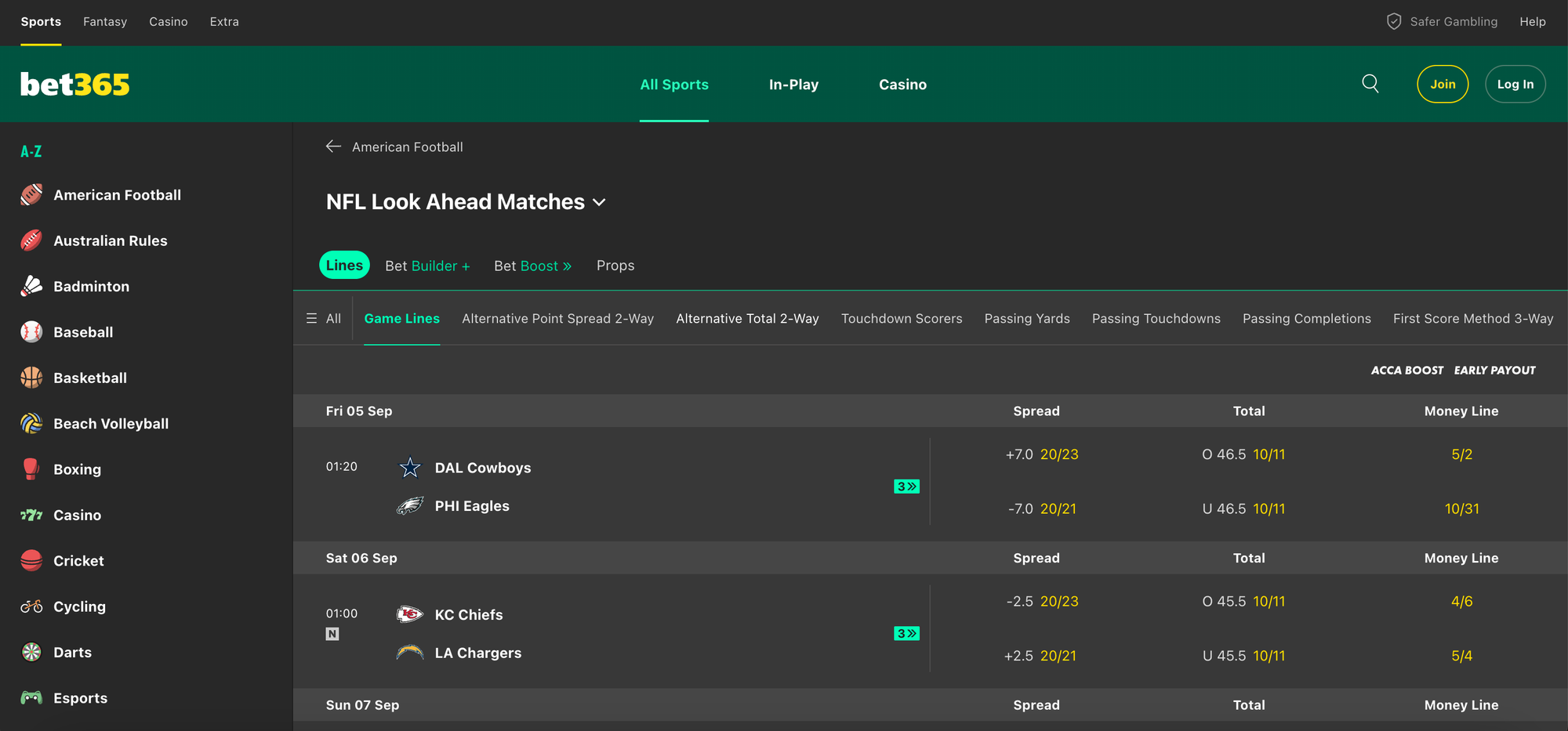Click the Baseball icon in sidebar

31,332
